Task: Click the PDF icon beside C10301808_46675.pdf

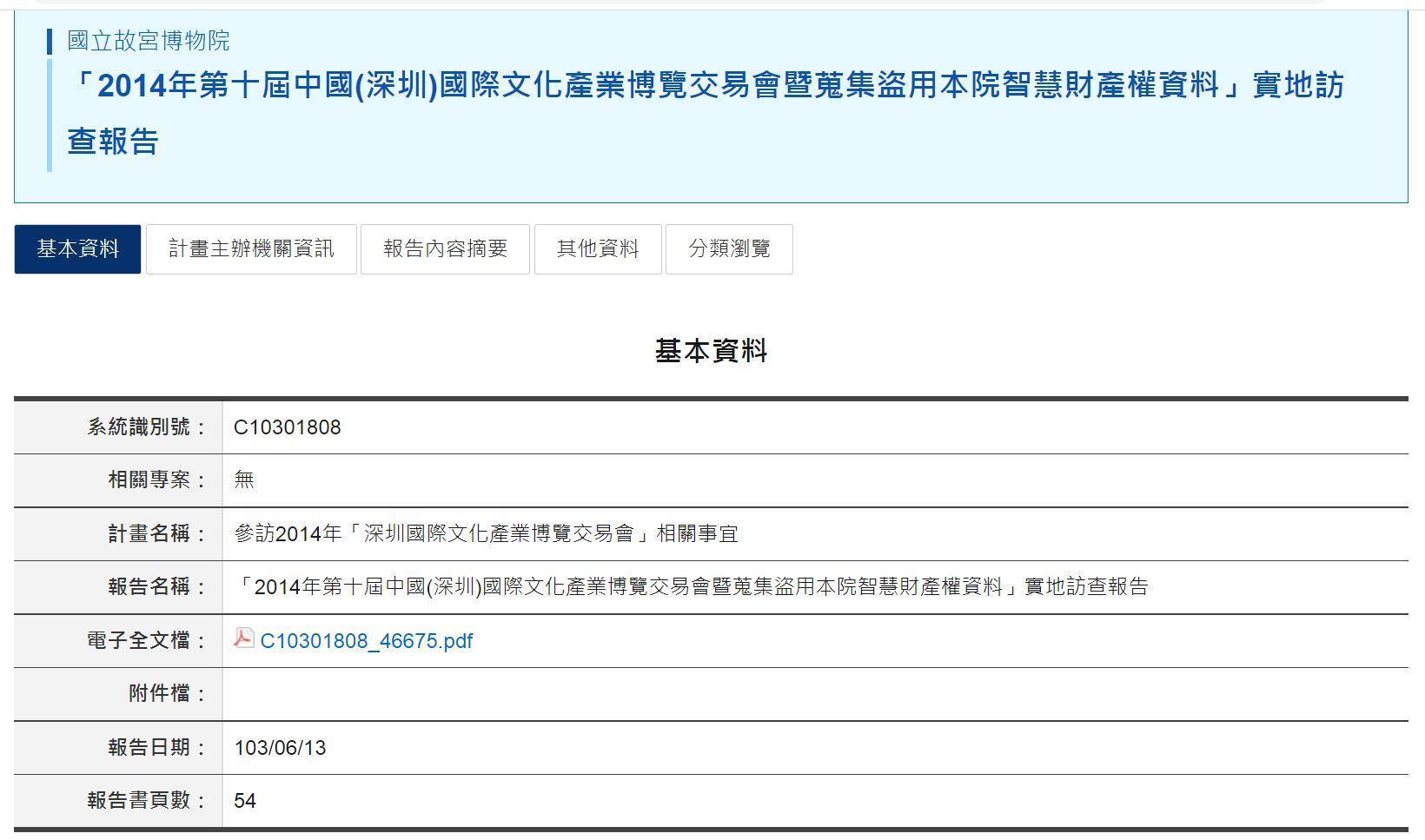Action: [x=243, y=638]
